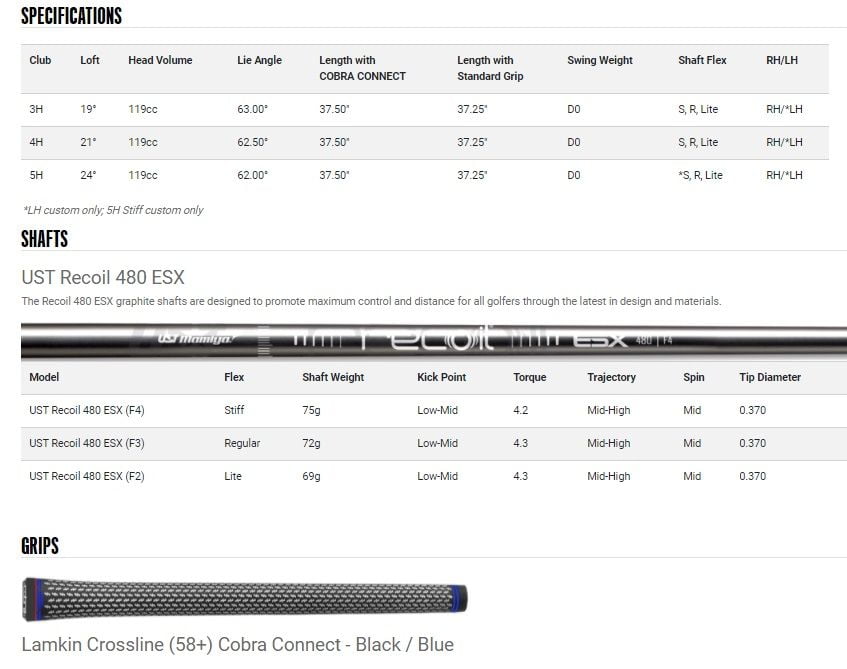
Task: Click the Stiff flex value
Action: (234, 410)
